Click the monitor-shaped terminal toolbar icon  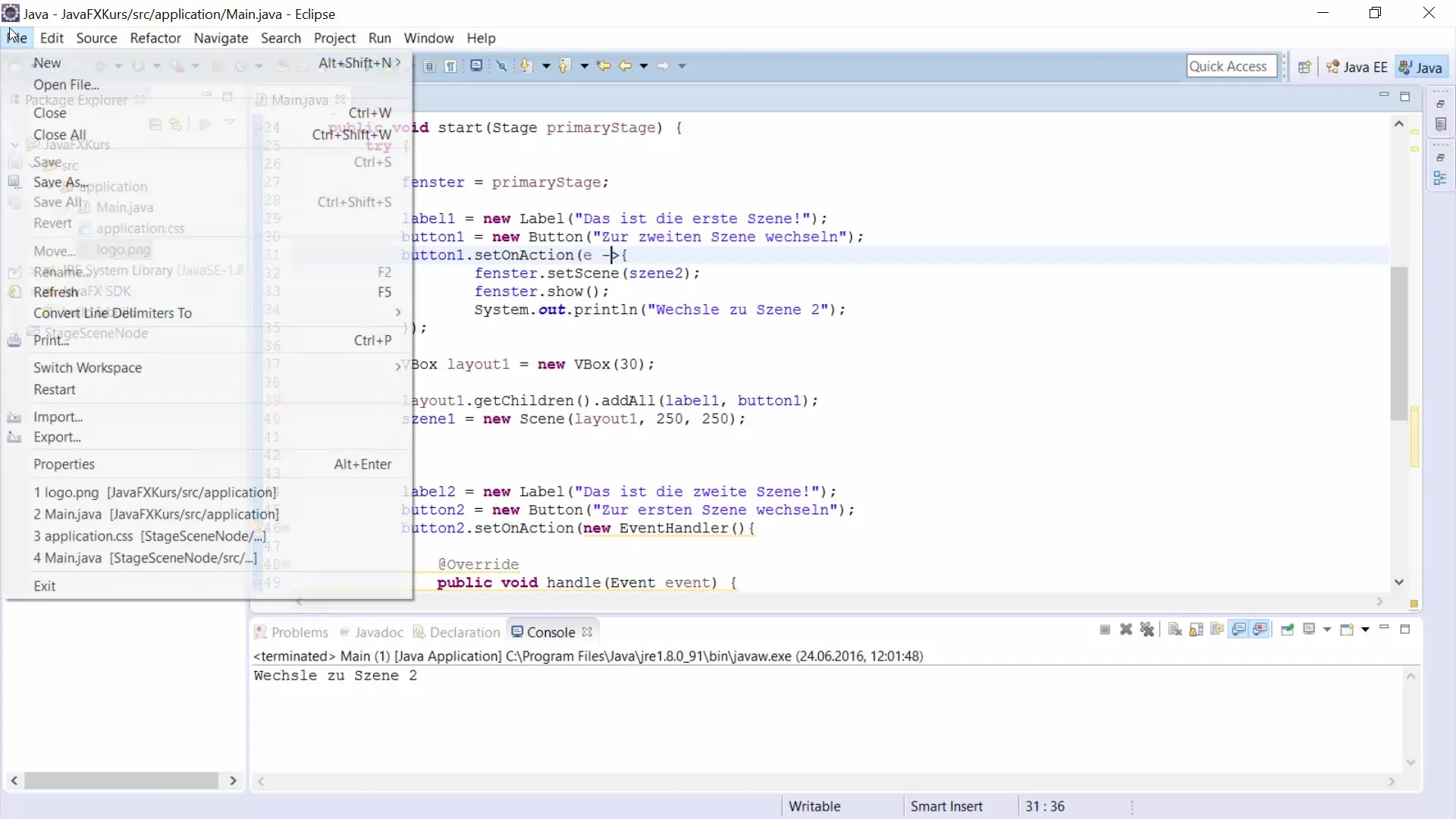pyautogui.click(x=476, y=66)
